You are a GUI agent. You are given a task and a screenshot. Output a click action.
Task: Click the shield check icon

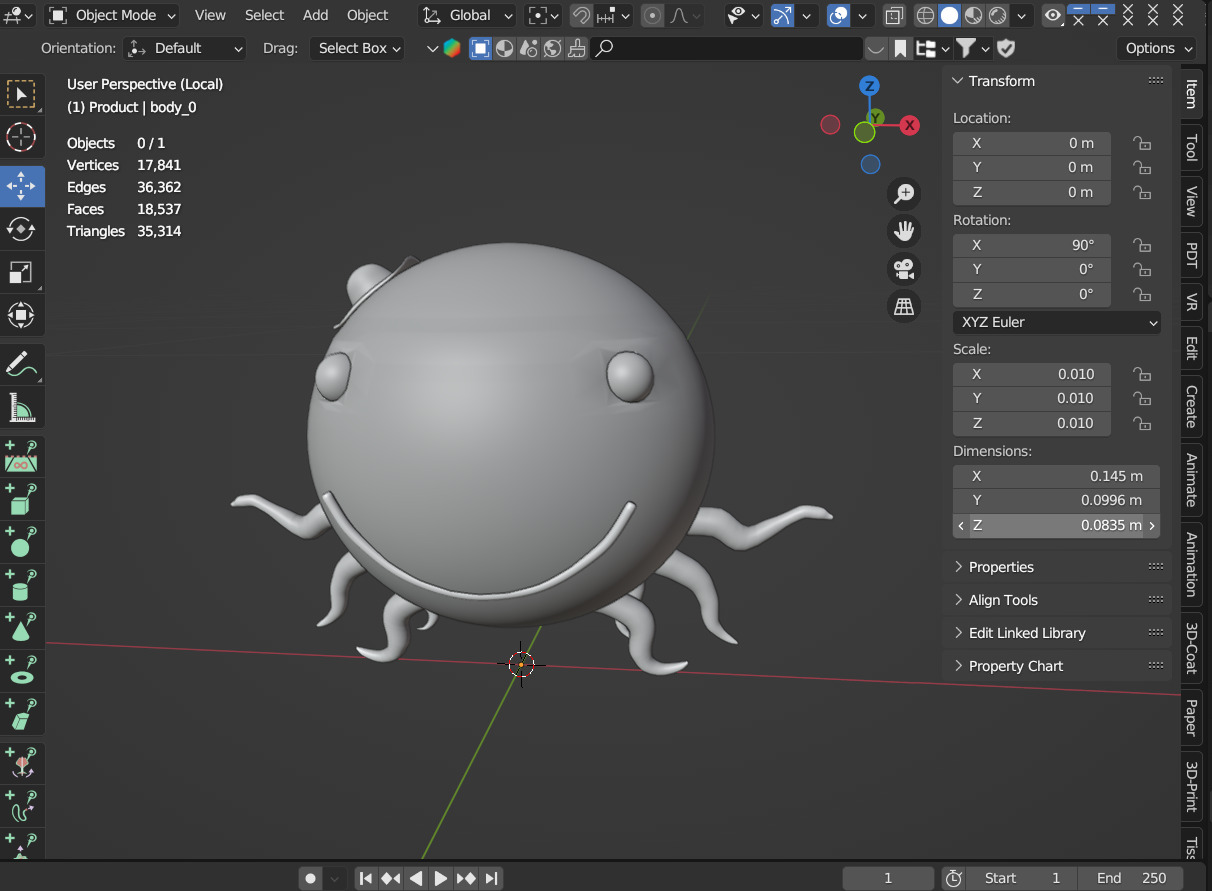(1006, 48)
